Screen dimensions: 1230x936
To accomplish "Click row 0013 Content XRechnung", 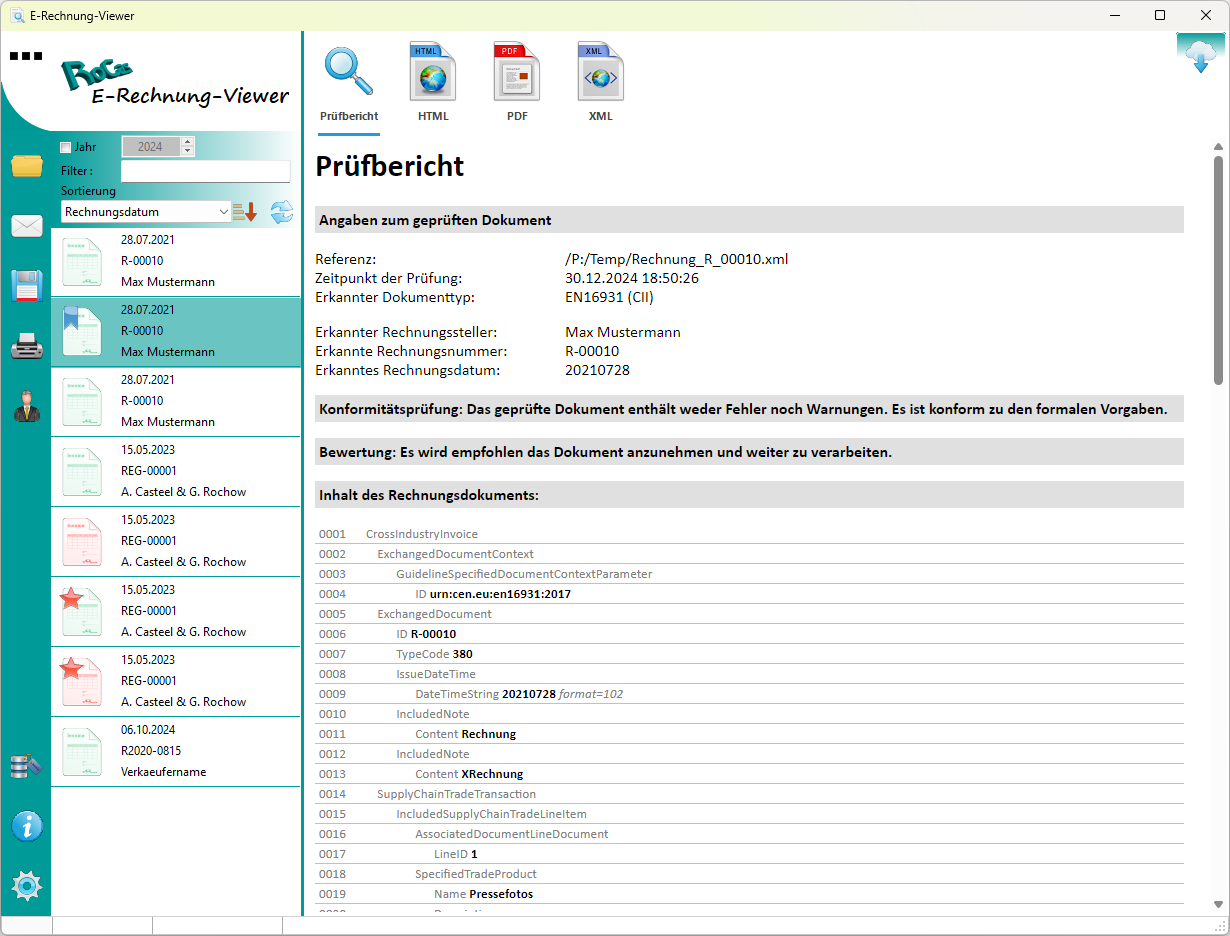I will pos(749,774).
